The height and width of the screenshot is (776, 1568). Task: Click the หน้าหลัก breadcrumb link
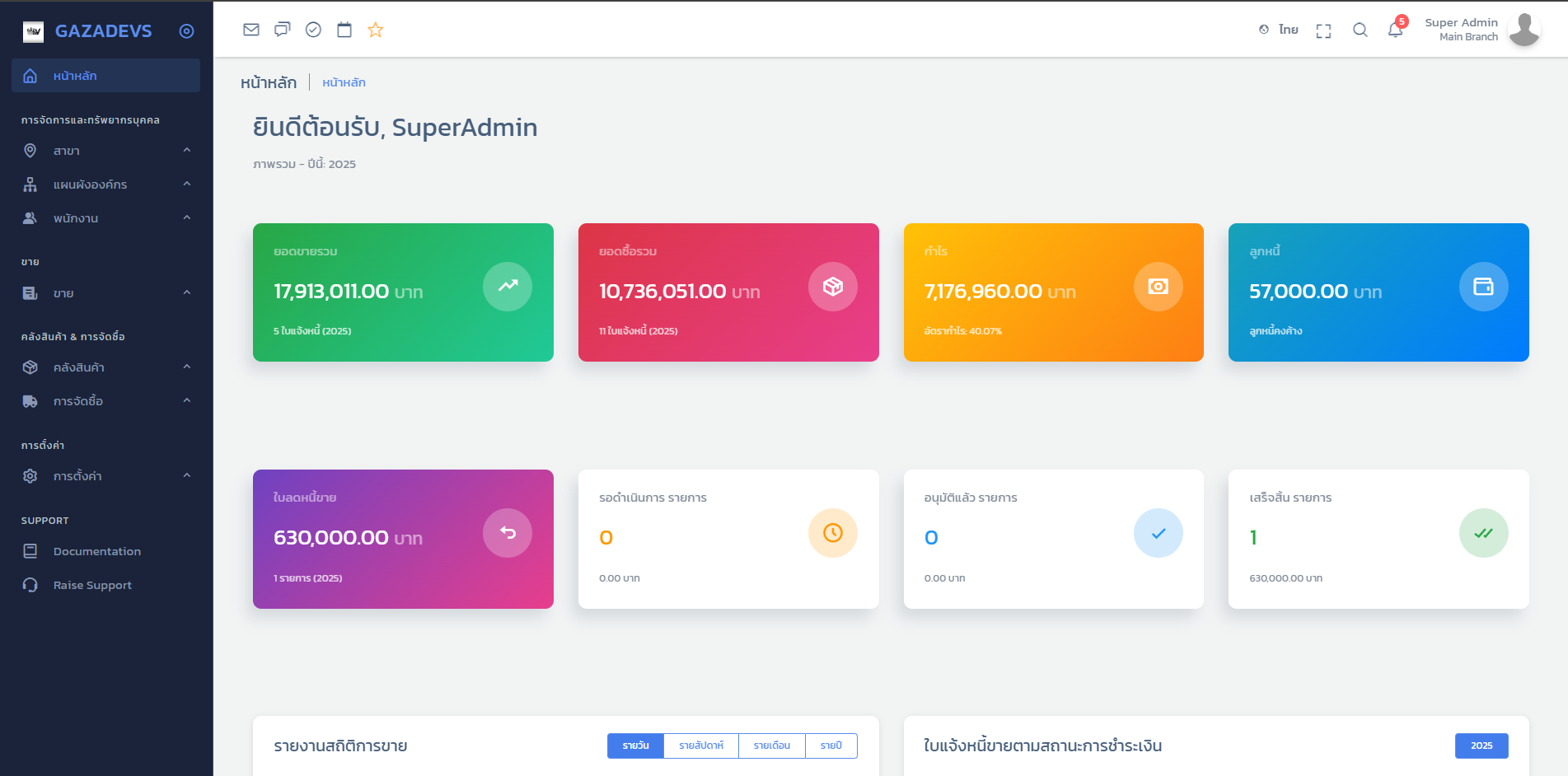click(x=344, y=82)
